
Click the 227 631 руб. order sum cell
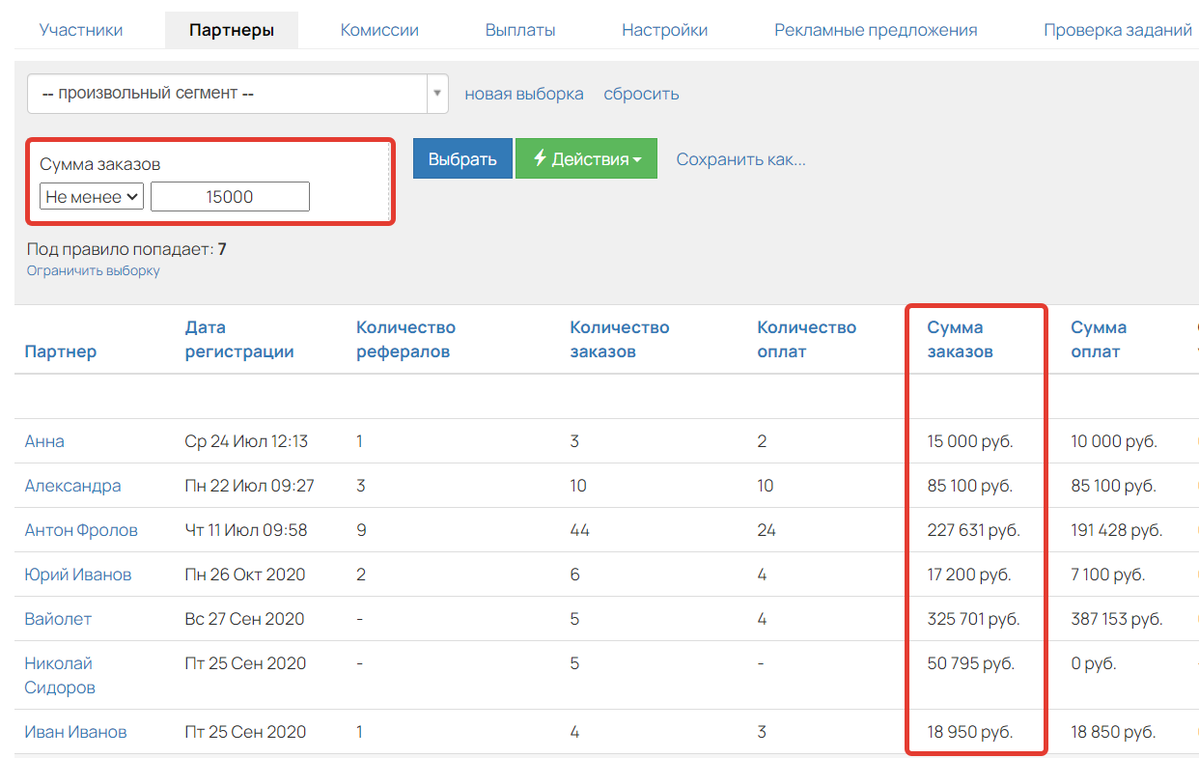973,530
